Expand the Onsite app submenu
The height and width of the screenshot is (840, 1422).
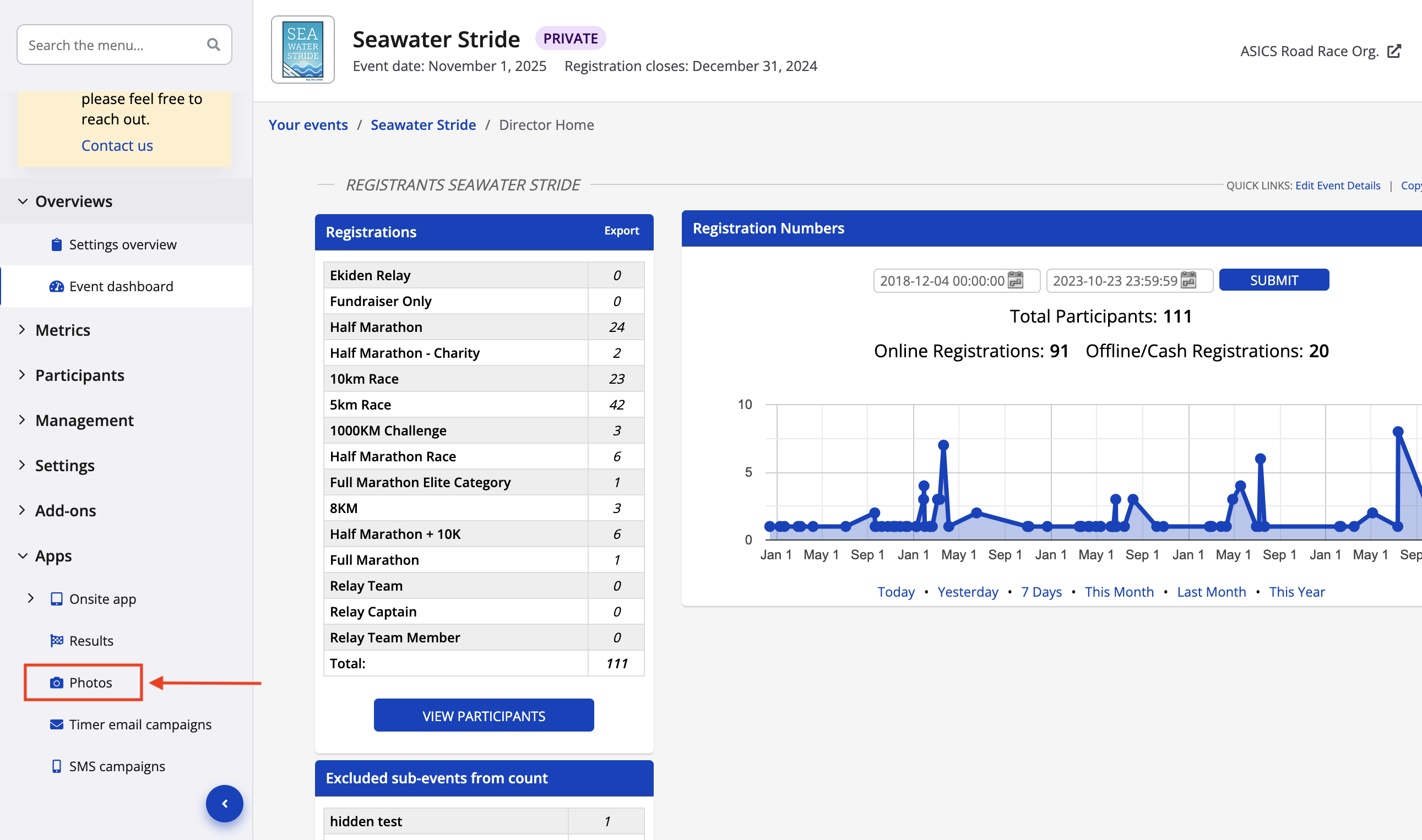(31, 599)
